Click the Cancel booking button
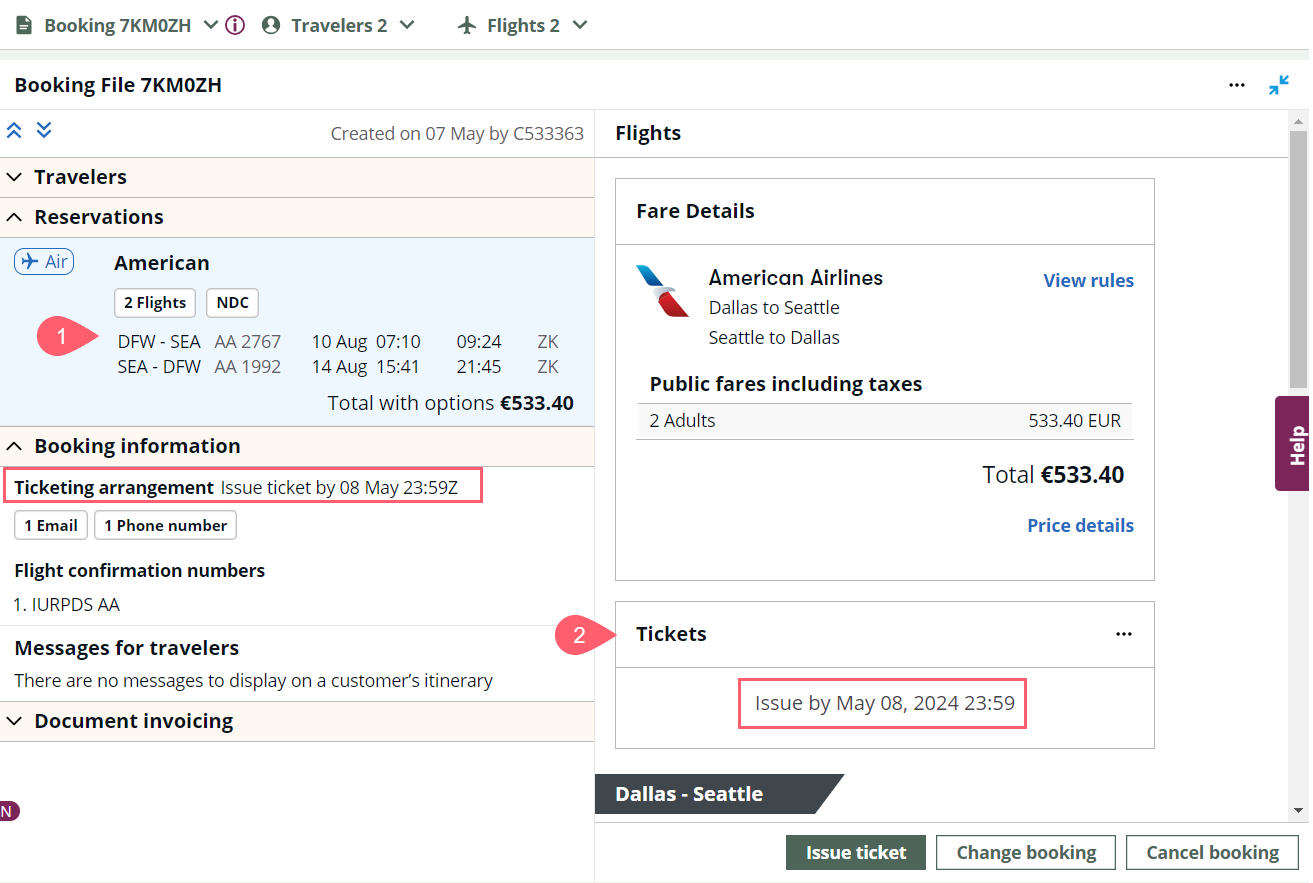Viewport: 1313px width, 883px height. click(1212, 853)
